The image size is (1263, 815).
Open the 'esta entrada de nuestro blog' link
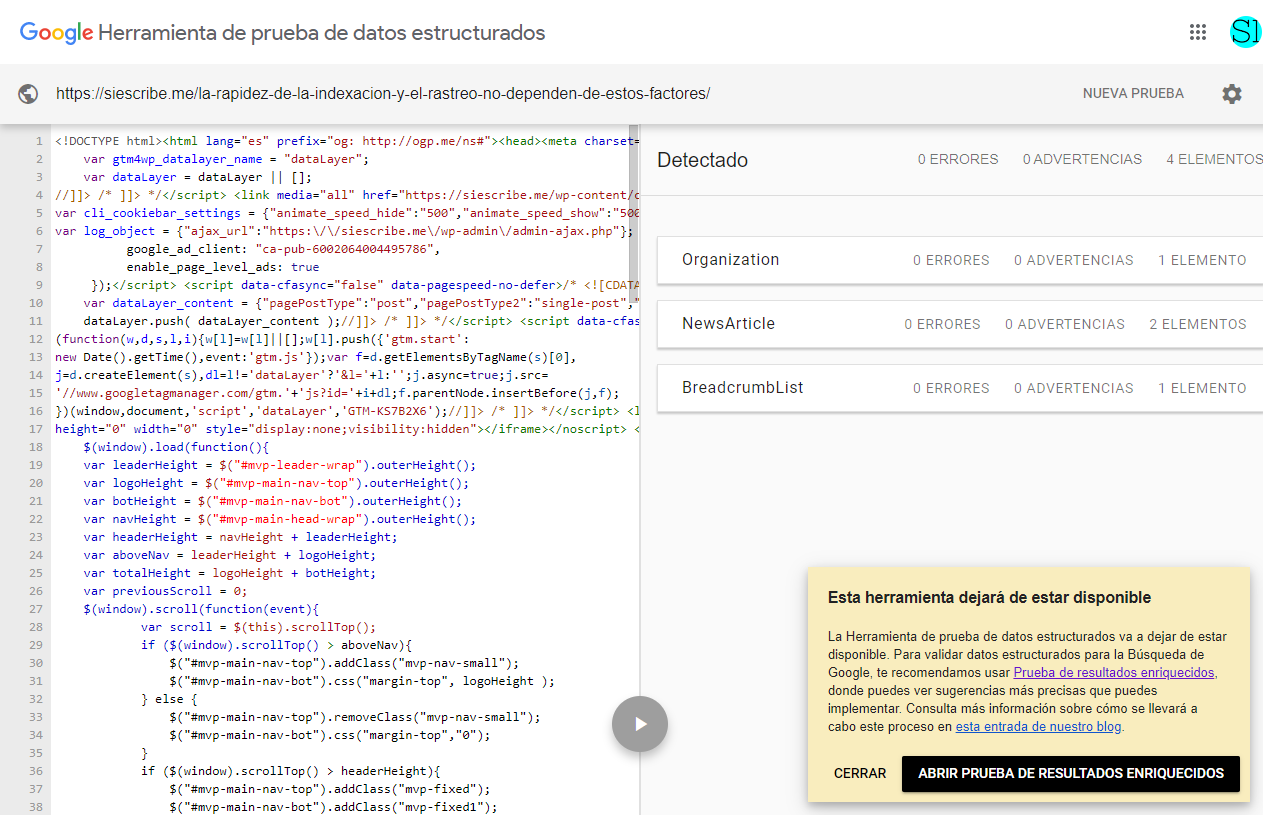[1038, 727]
